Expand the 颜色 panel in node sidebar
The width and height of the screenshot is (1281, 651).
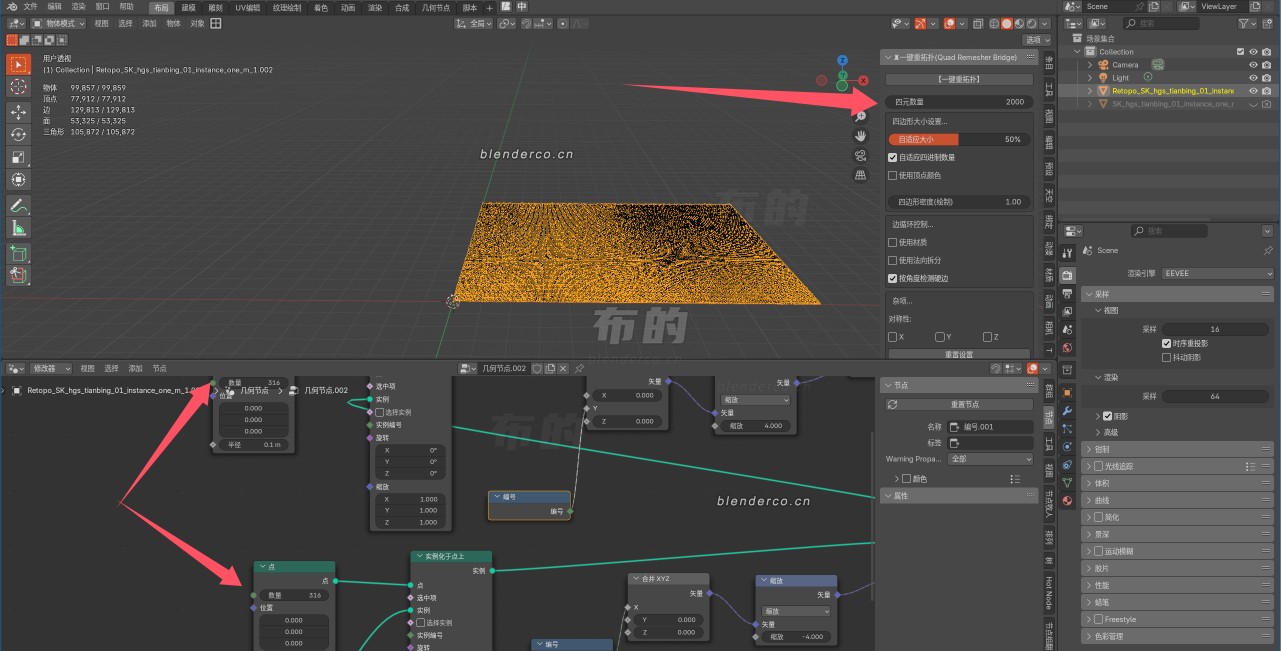(x=897, y=479)
